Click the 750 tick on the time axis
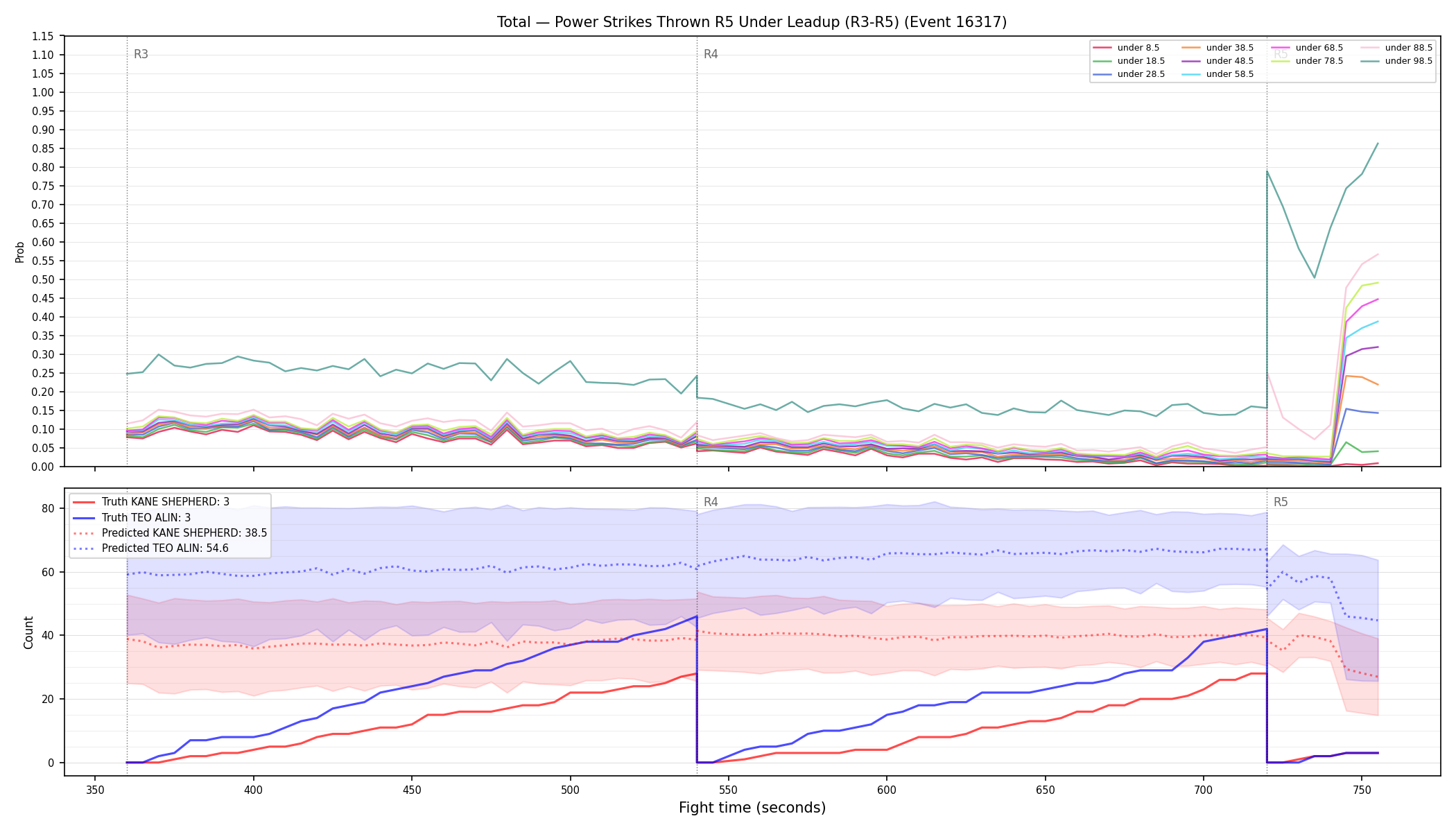 (1362, 790)
